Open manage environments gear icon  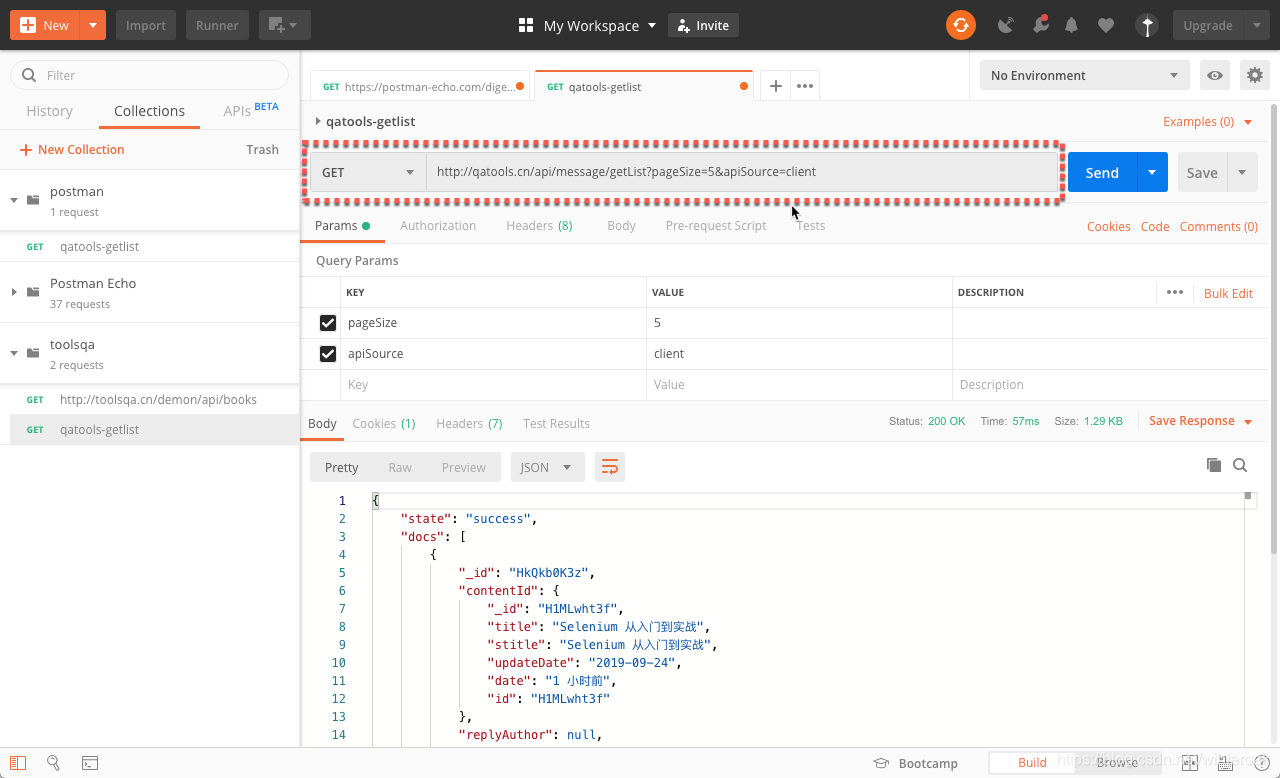[1254, 75]
